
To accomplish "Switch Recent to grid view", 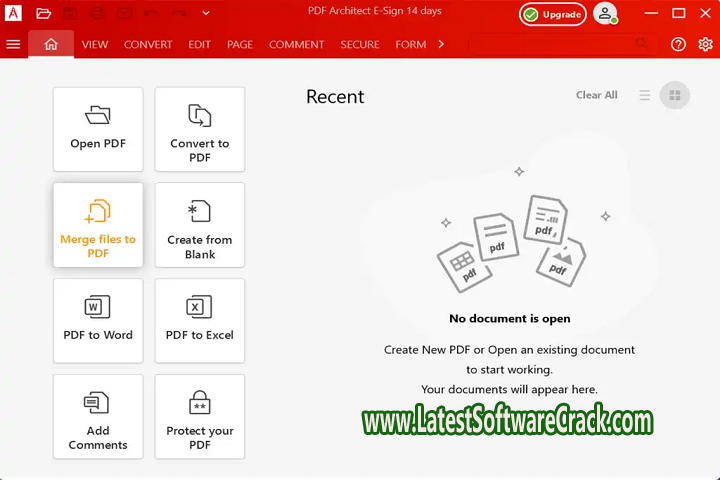I will click(675, 95).
